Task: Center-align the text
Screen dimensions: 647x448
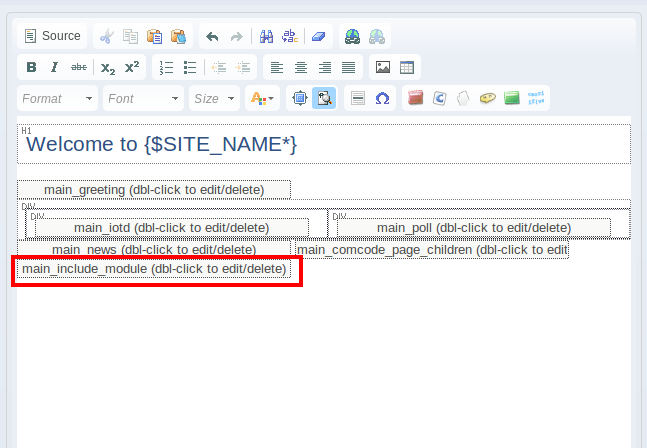Action: 300,68
